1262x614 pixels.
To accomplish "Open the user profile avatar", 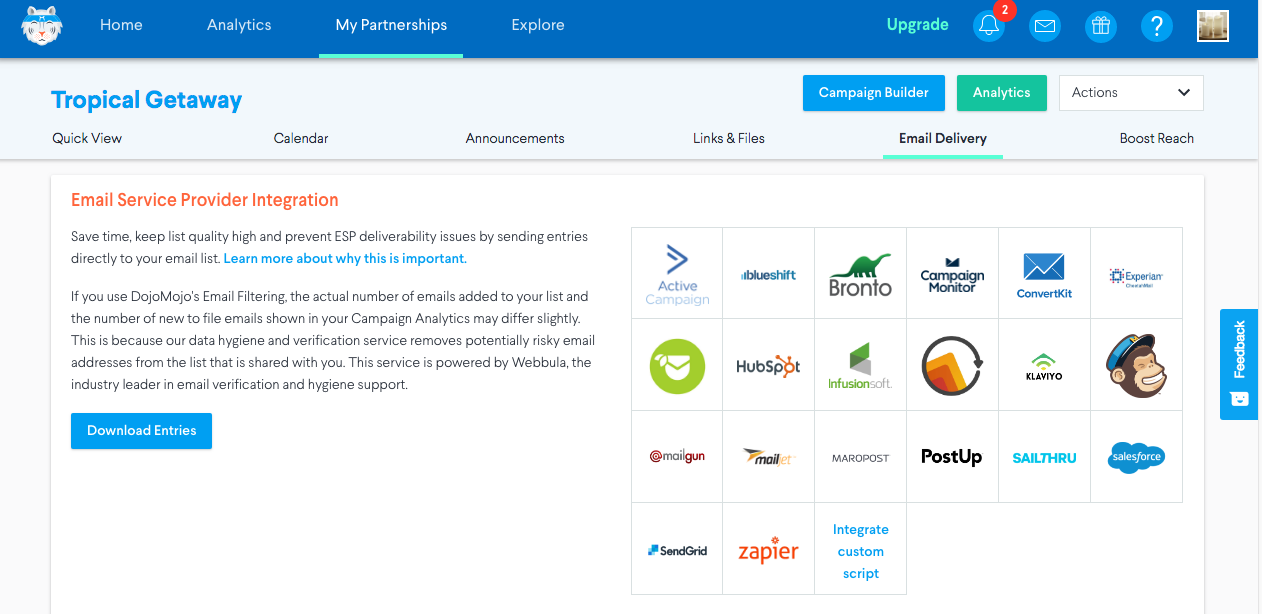I will [x=1213, y=26].
